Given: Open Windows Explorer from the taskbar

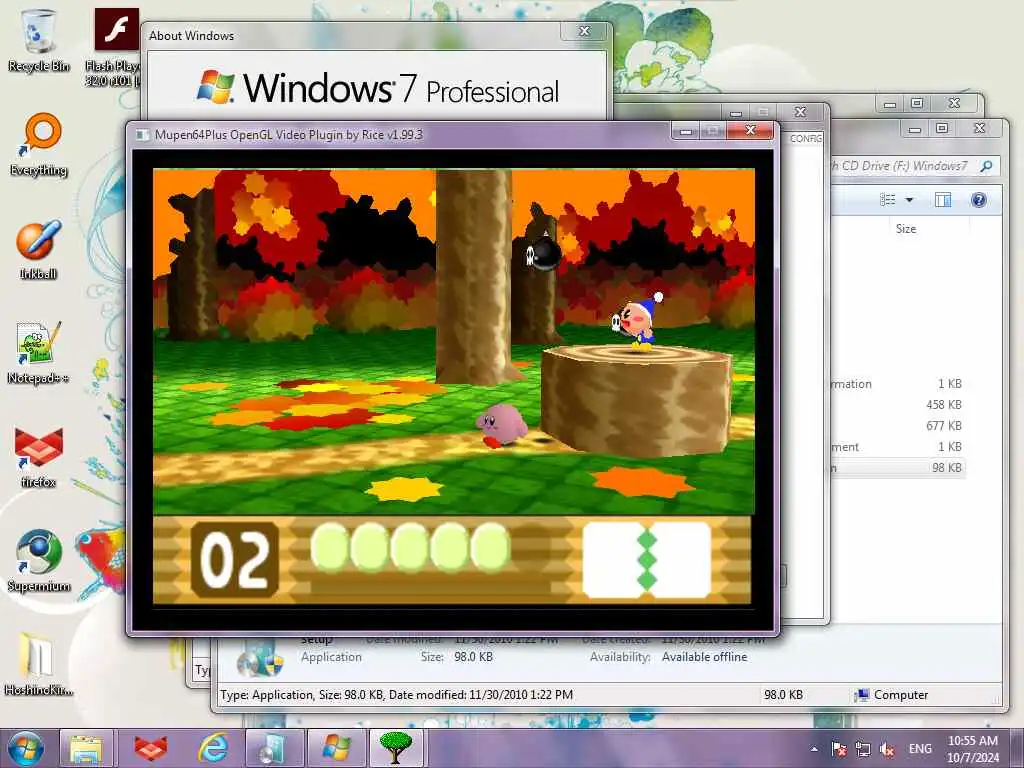Looking at the screenshot, I should 86,748.
